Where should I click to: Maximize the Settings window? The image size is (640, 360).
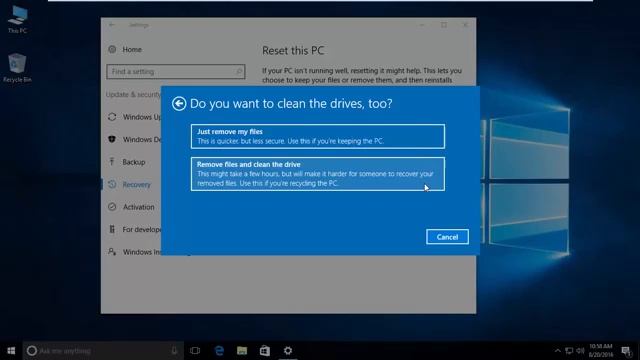click(444, 25)
